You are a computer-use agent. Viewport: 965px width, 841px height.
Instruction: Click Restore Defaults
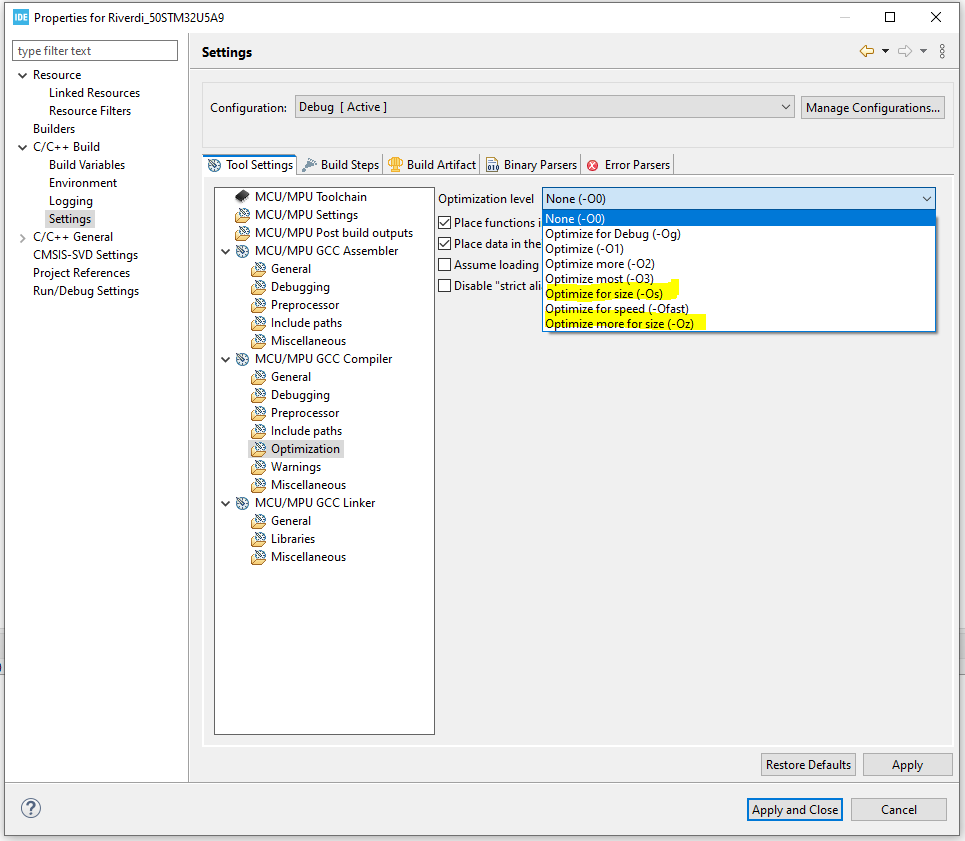click(x=808, y=765)
